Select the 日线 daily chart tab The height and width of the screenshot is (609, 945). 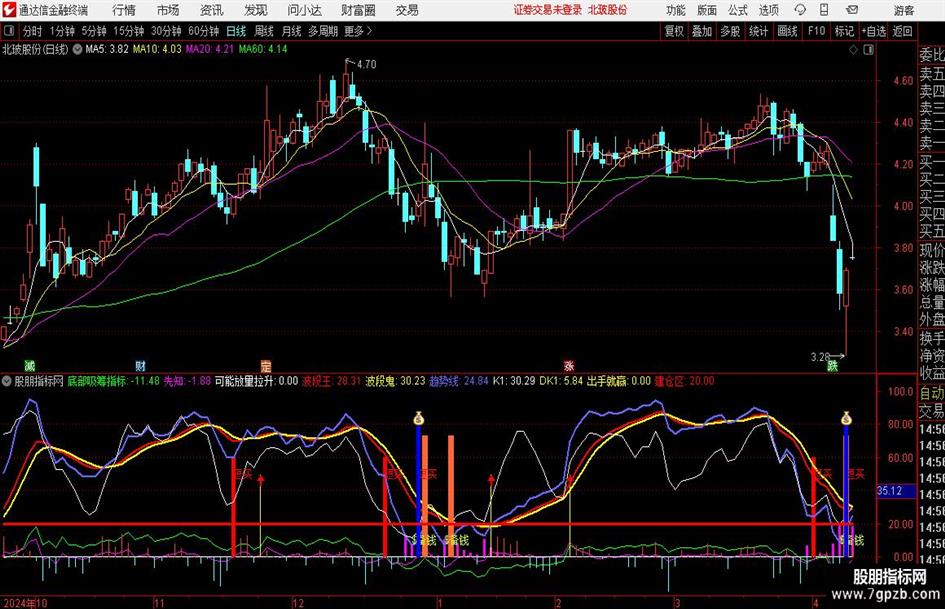236,31
